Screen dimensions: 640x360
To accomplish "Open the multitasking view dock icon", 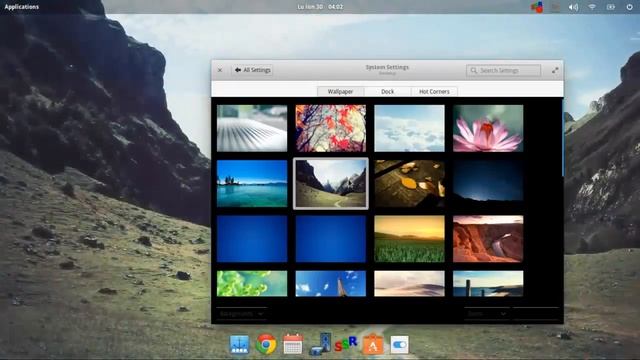I will 239,344.
